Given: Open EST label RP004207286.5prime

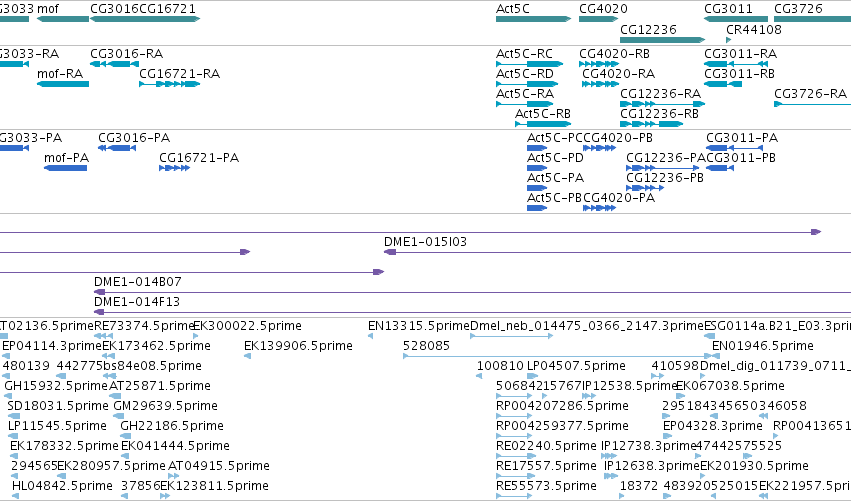Looking at the screenshot, I should pyautogui.click(x=562, y=406).
